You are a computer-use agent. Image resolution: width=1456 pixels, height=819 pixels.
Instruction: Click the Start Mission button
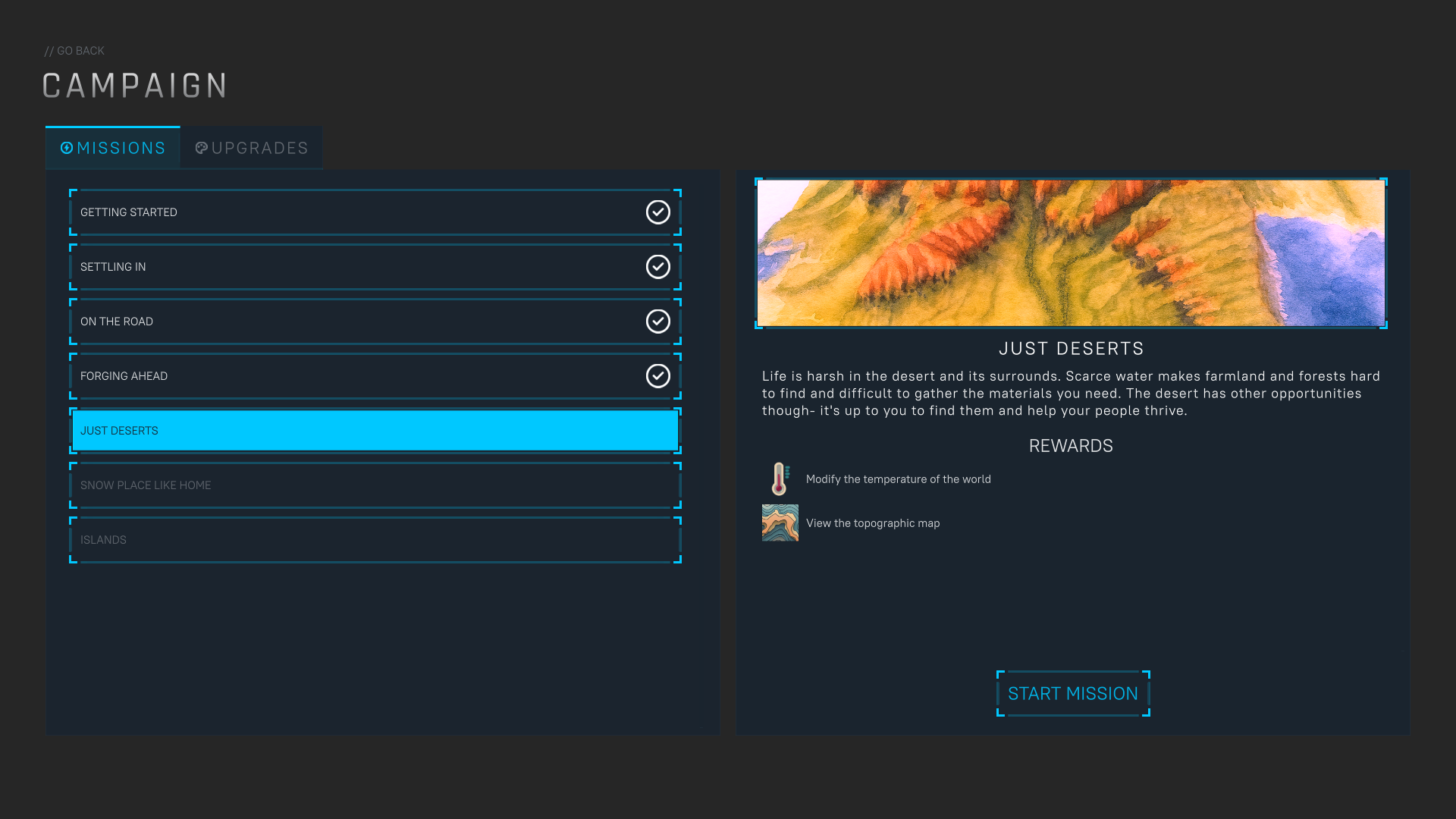click(x=1073, y=693)
